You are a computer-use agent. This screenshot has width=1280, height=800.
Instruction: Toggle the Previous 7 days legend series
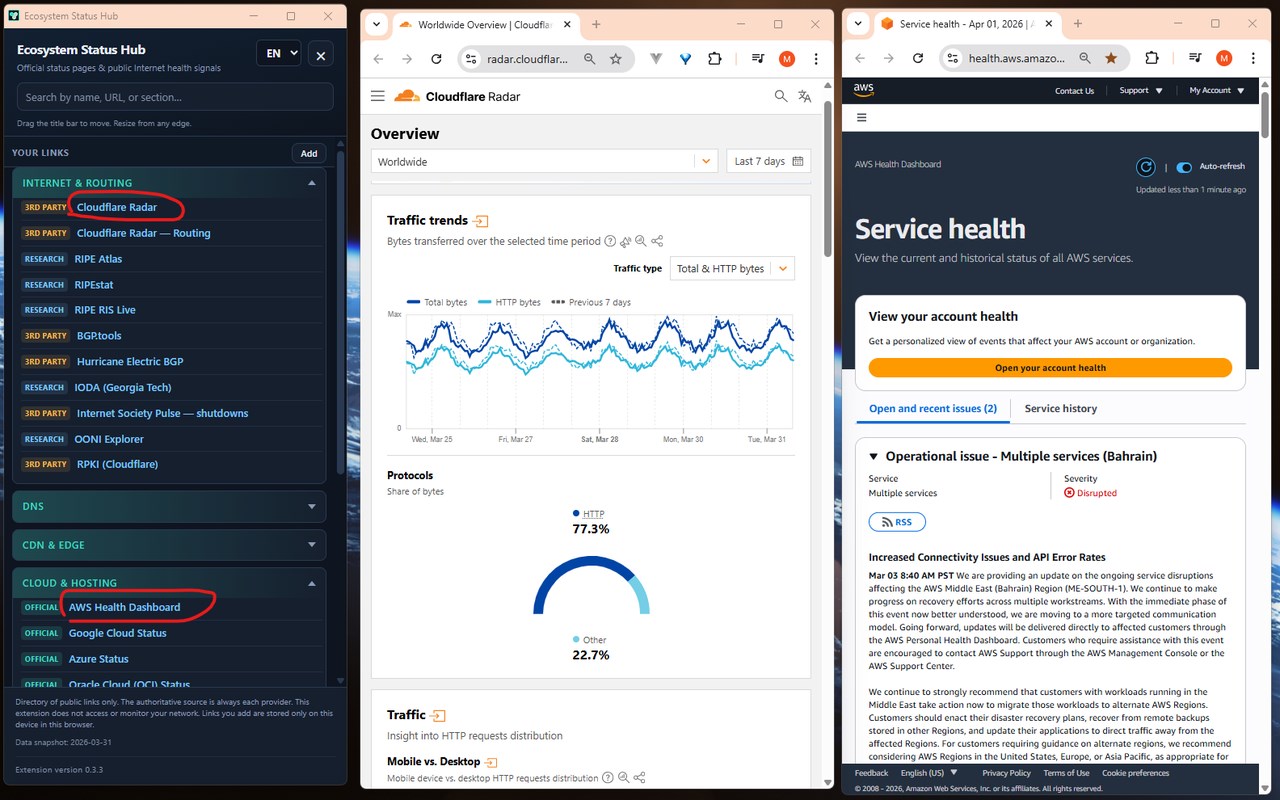tap(591, 302)
